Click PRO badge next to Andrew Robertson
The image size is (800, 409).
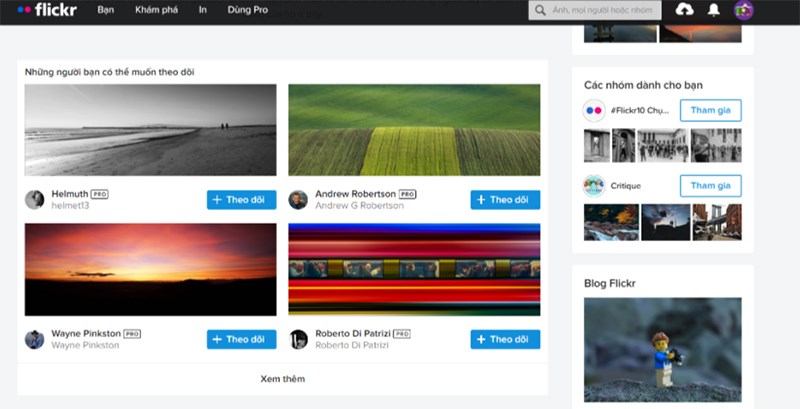pyautogui.click(x=407, y=194)
